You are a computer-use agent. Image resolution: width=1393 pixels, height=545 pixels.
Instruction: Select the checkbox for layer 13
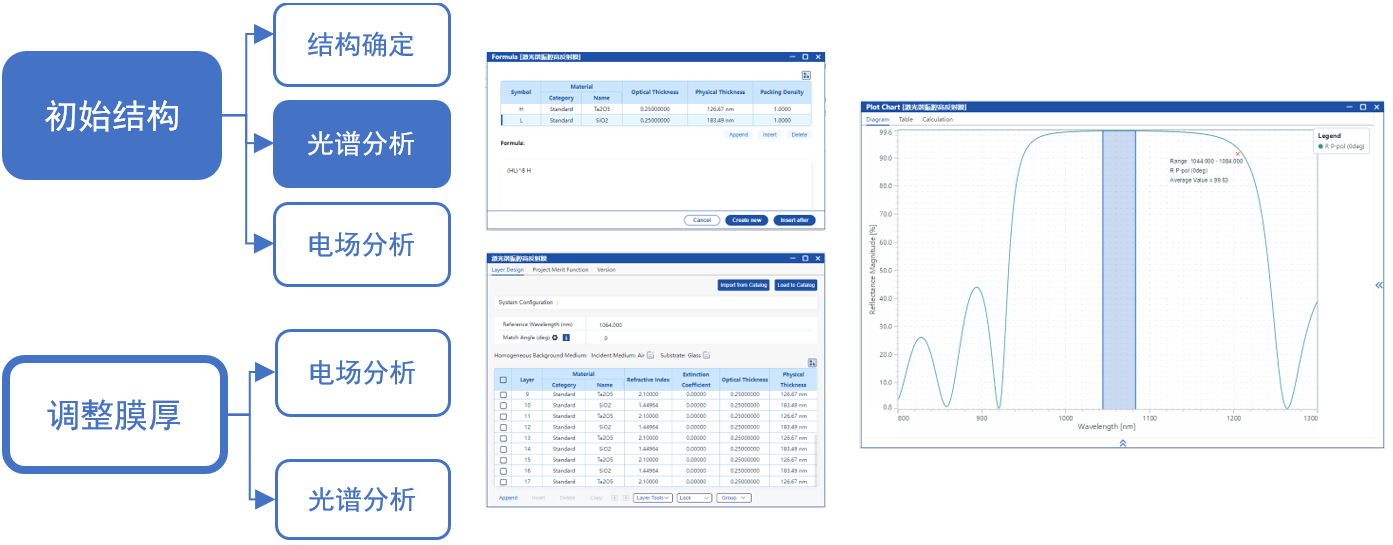coord(503,438)
